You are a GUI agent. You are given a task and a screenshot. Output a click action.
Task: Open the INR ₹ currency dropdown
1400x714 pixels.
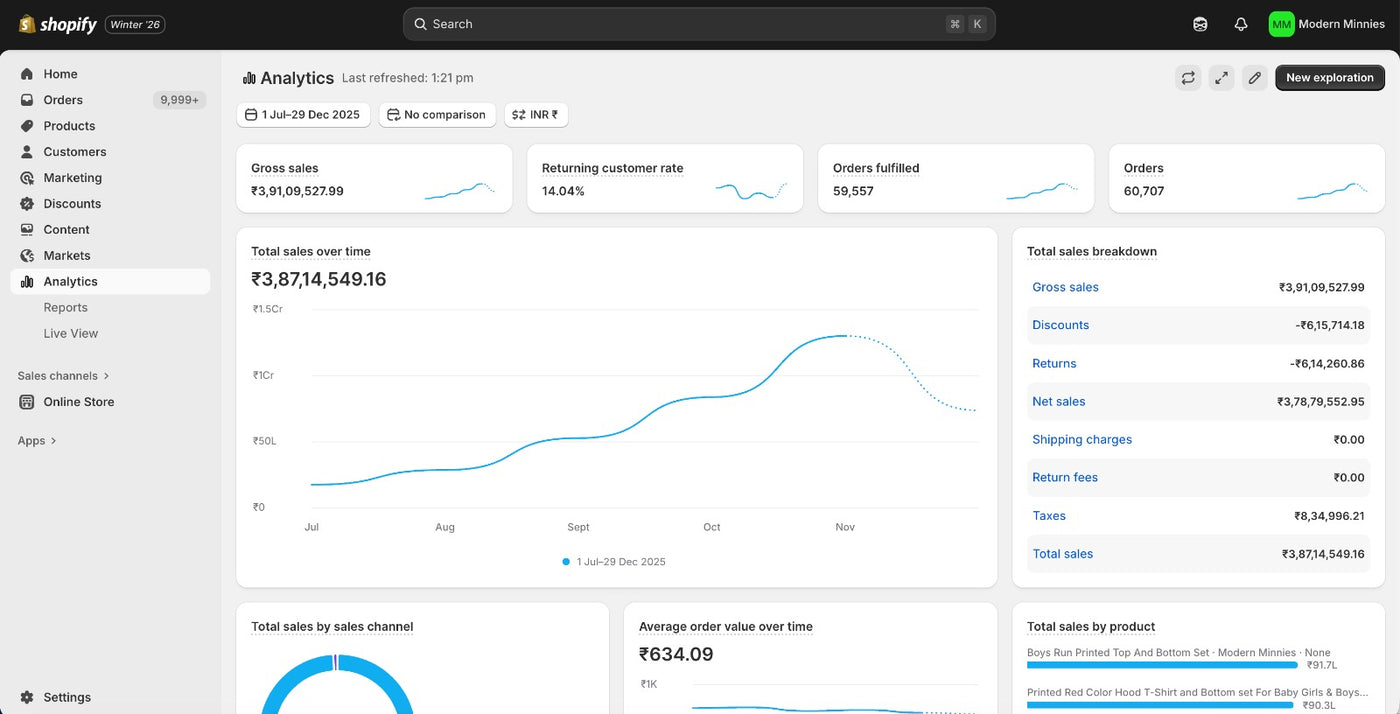point(536,115)
